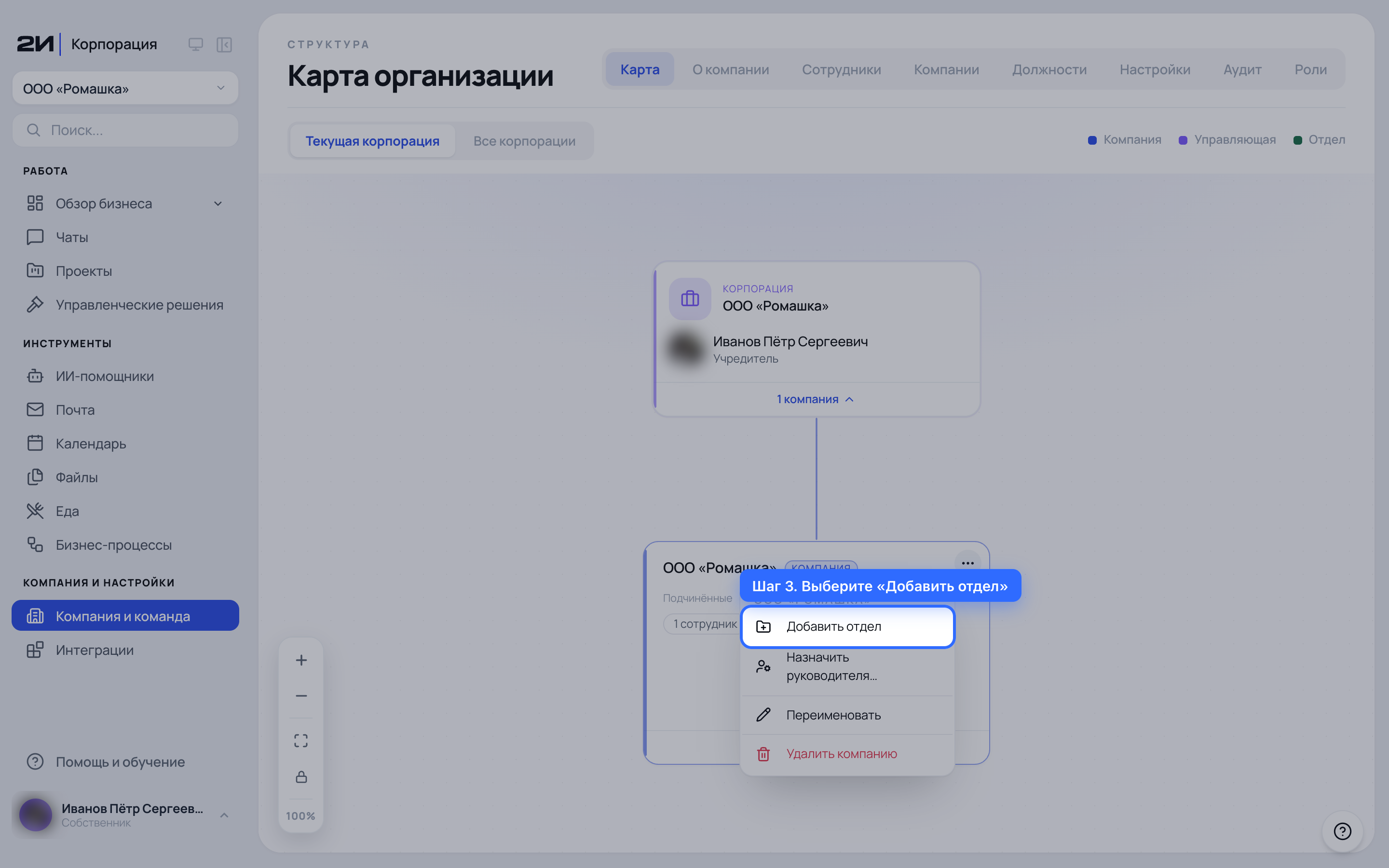This screenshot has height=868, width=1389.
Task: Select Компания и команда menu item
Action: click(x=125, y=616)
